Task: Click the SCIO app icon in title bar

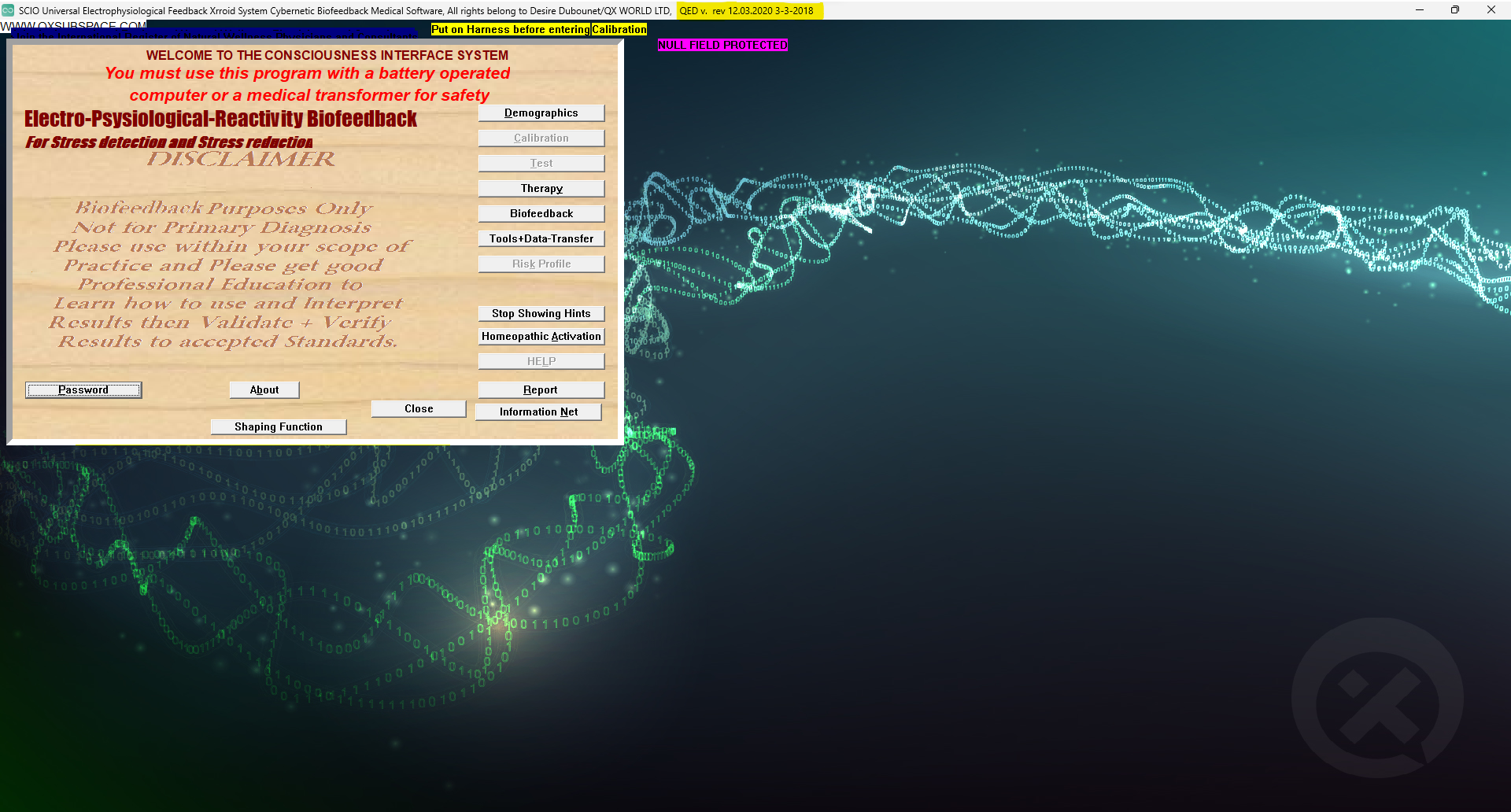Action: tap(9, 10)
